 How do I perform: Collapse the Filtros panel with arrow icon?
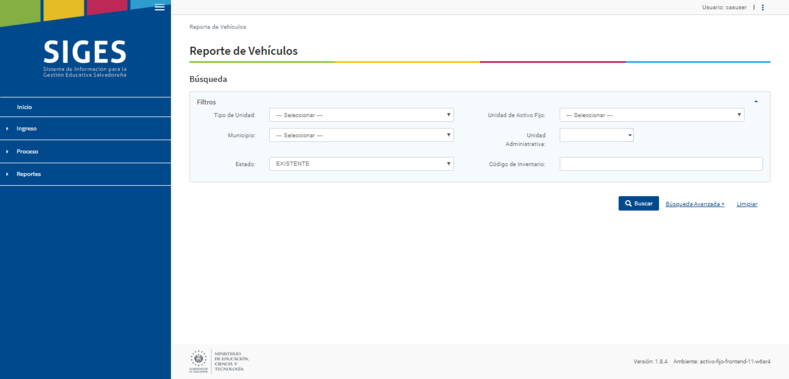click(x=756, y=102)
